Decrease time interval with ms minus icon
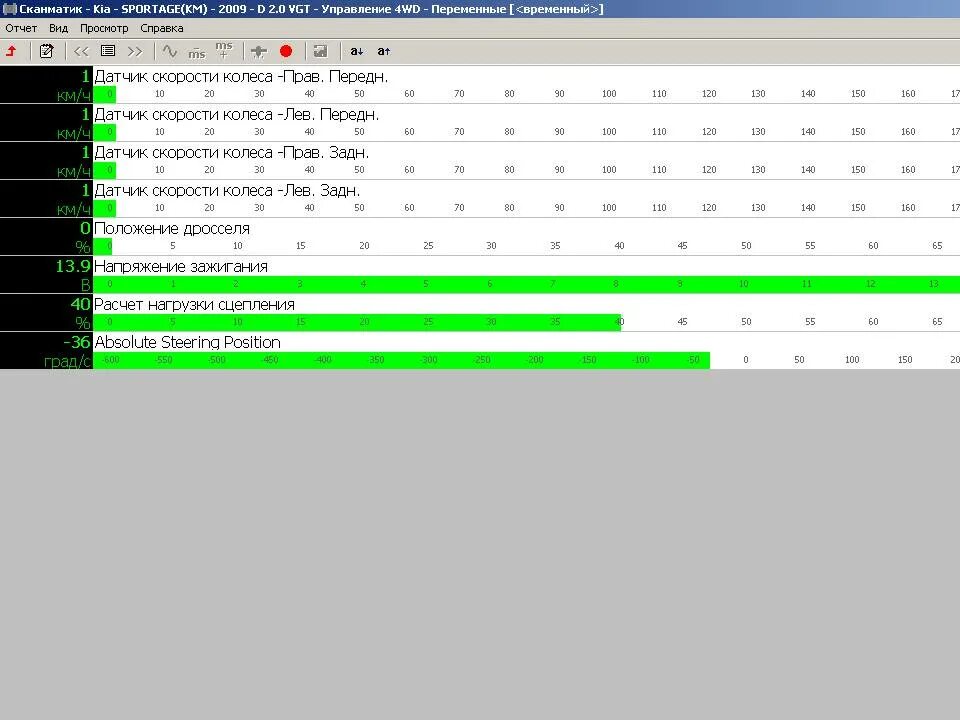 point(197,53)
